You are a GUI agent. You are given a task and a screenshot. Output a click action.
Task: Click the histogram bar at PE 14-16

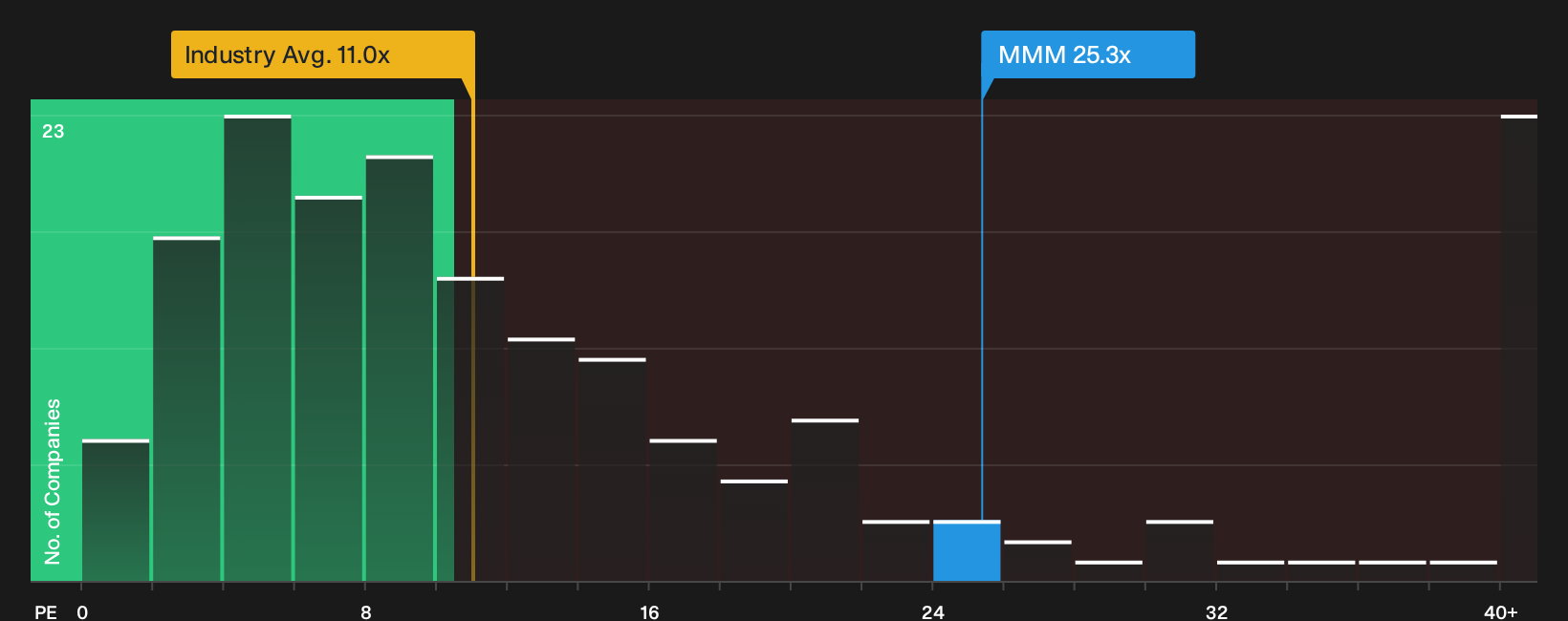click(x=612, y=469)
